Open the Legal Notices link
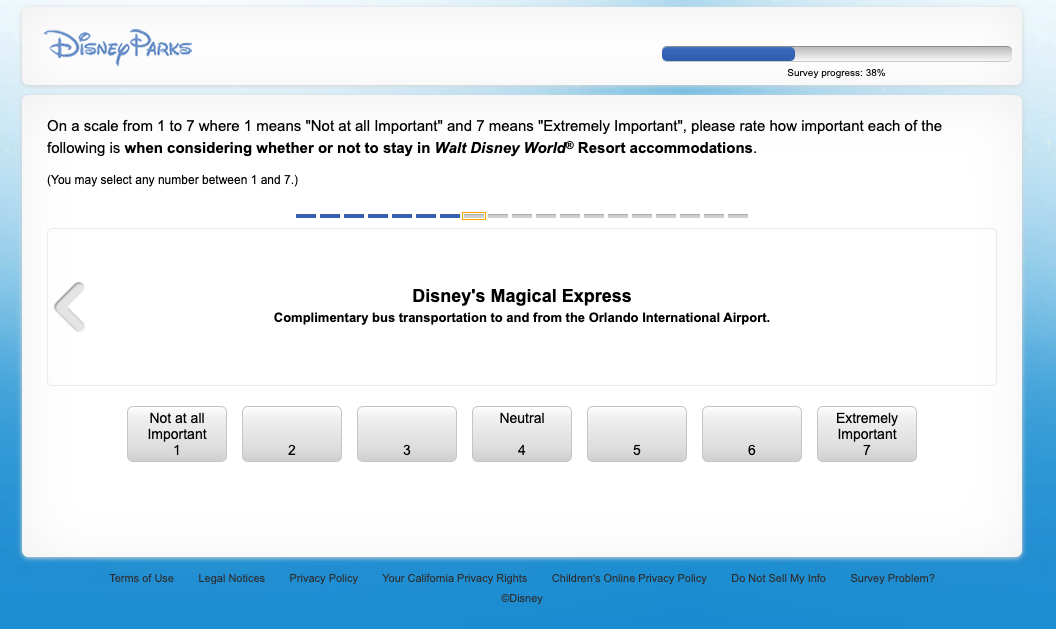This screenshot has height=629, width=1056. 231,578
